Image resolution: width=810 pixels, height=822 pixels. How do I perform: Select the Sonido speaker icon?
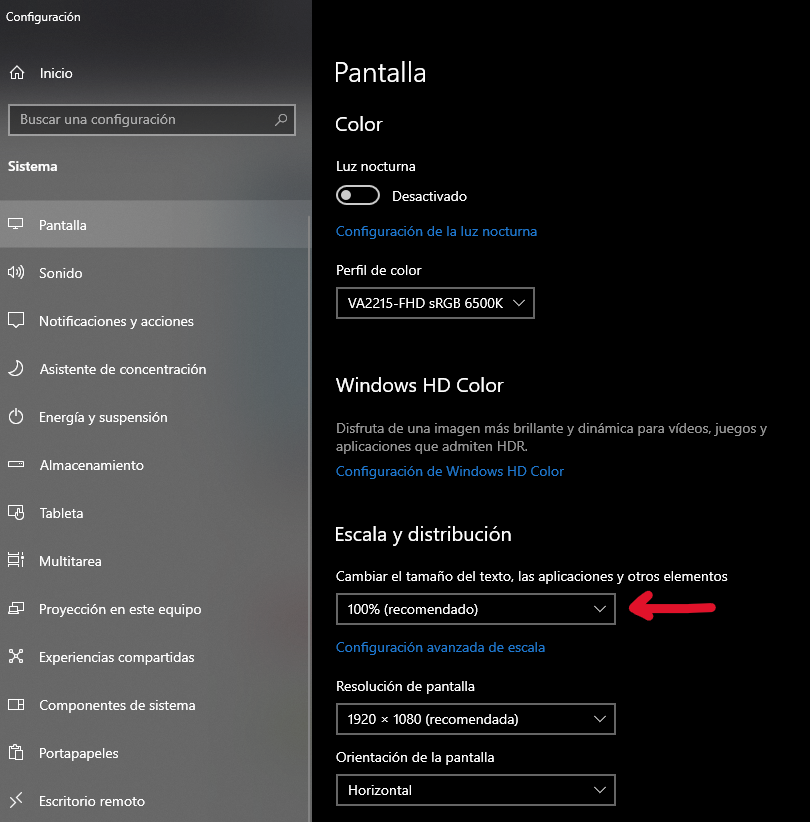click(16, 272)
